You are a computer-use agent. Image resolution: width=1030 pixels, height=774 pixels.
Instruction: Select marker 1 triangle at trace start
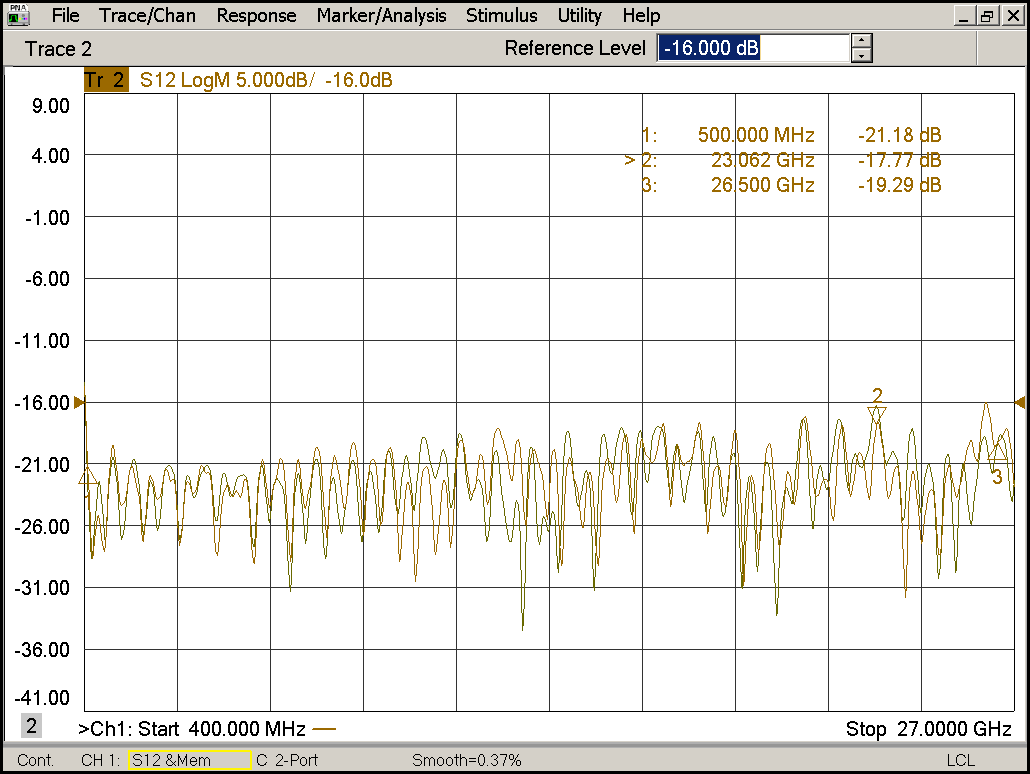89,477
